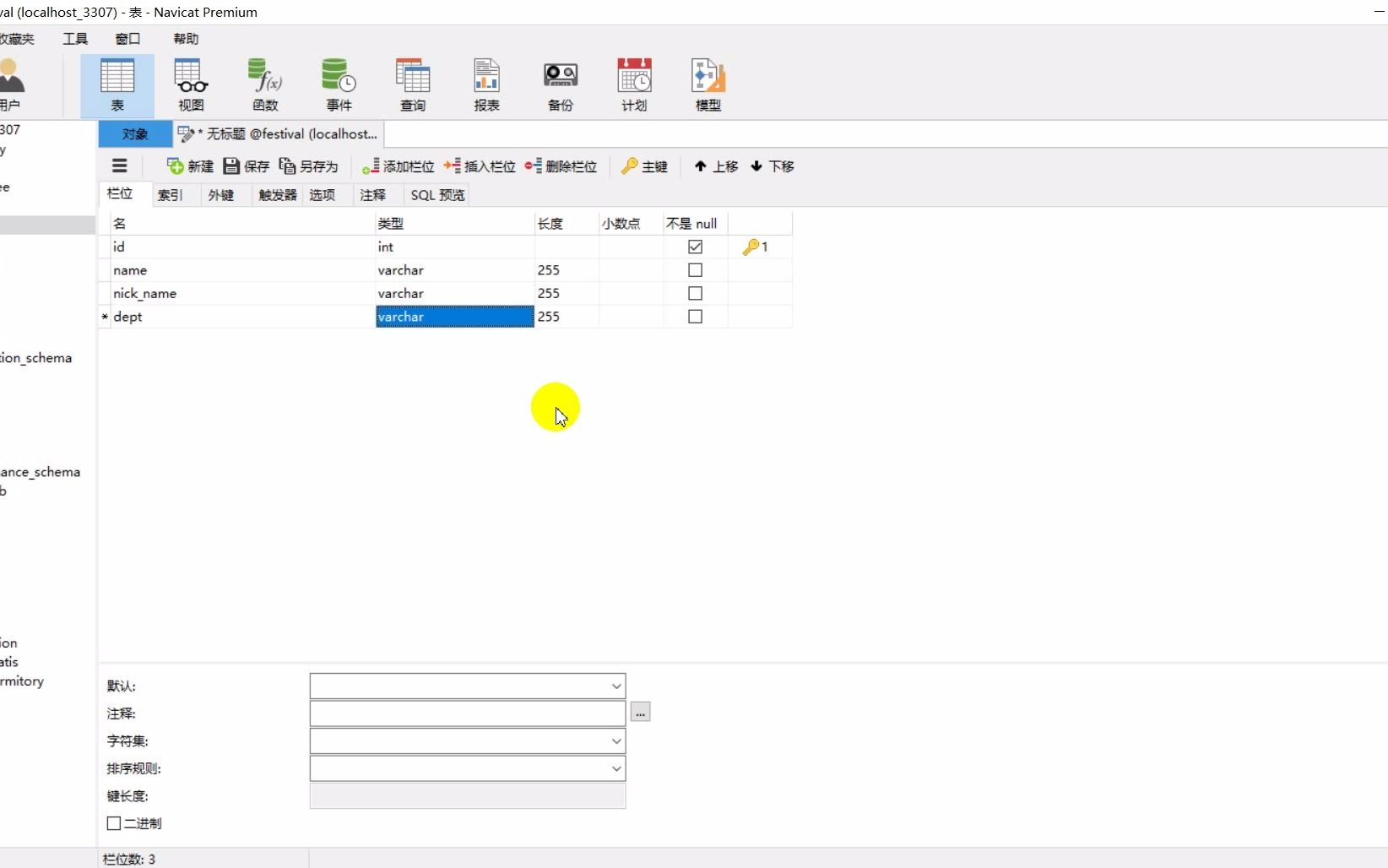Open the 工具 (Tools) menu
This screenshot has width=1388, height=868.
[x=75, y=39]
